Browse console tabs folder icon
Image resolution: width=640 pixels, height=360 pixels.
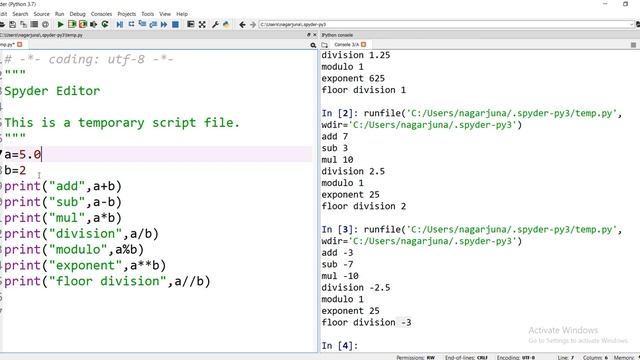click(324, 45)
